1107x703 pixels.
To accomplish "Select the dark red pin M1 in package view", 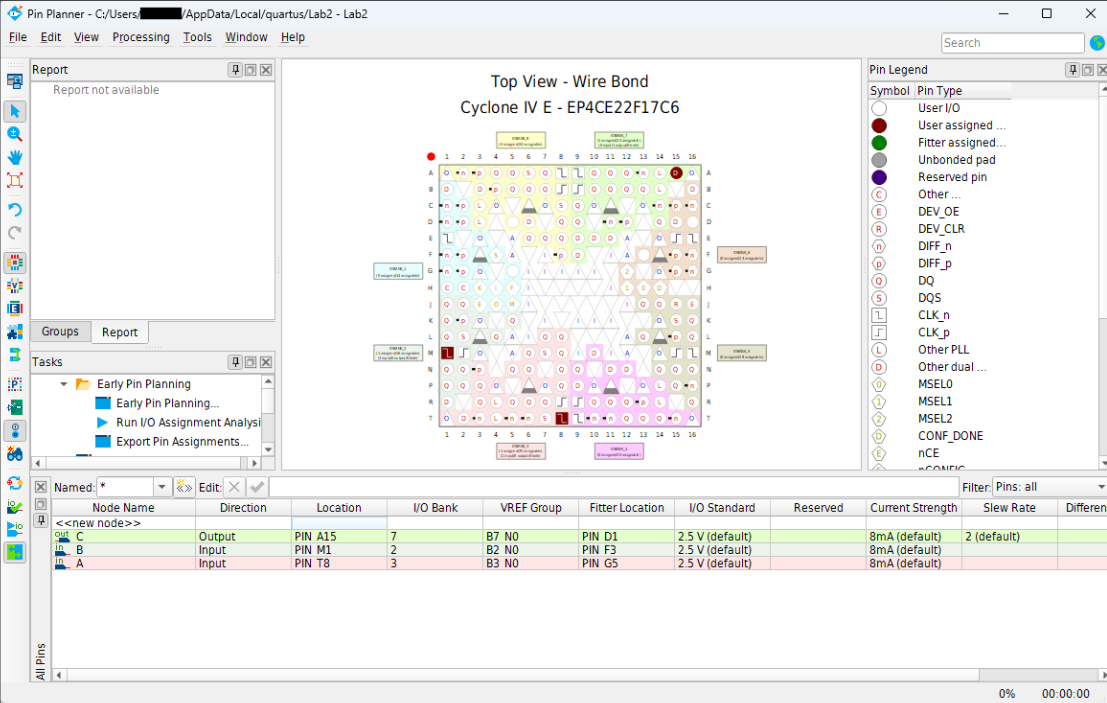I will point(447,352).
